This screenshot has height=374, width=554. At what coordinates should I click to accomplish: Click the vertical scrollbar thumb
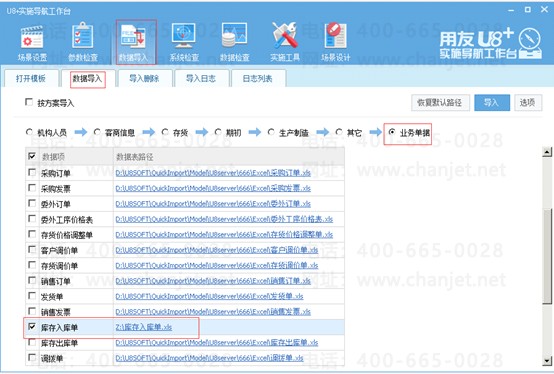point(547,255)
